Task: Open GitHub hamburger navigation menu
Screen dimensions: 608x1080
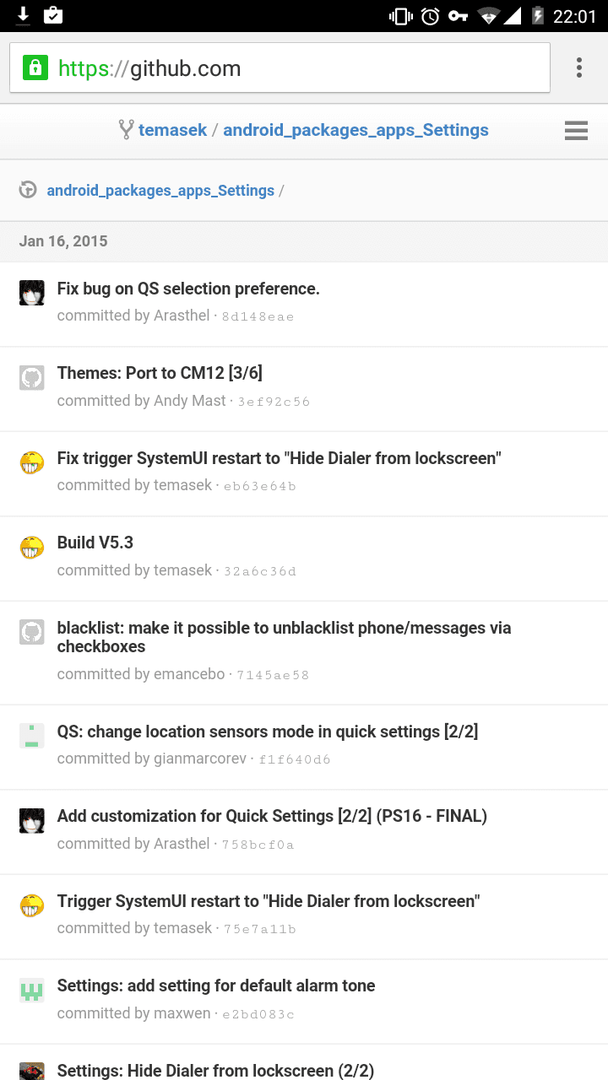Action: (576, 131)
